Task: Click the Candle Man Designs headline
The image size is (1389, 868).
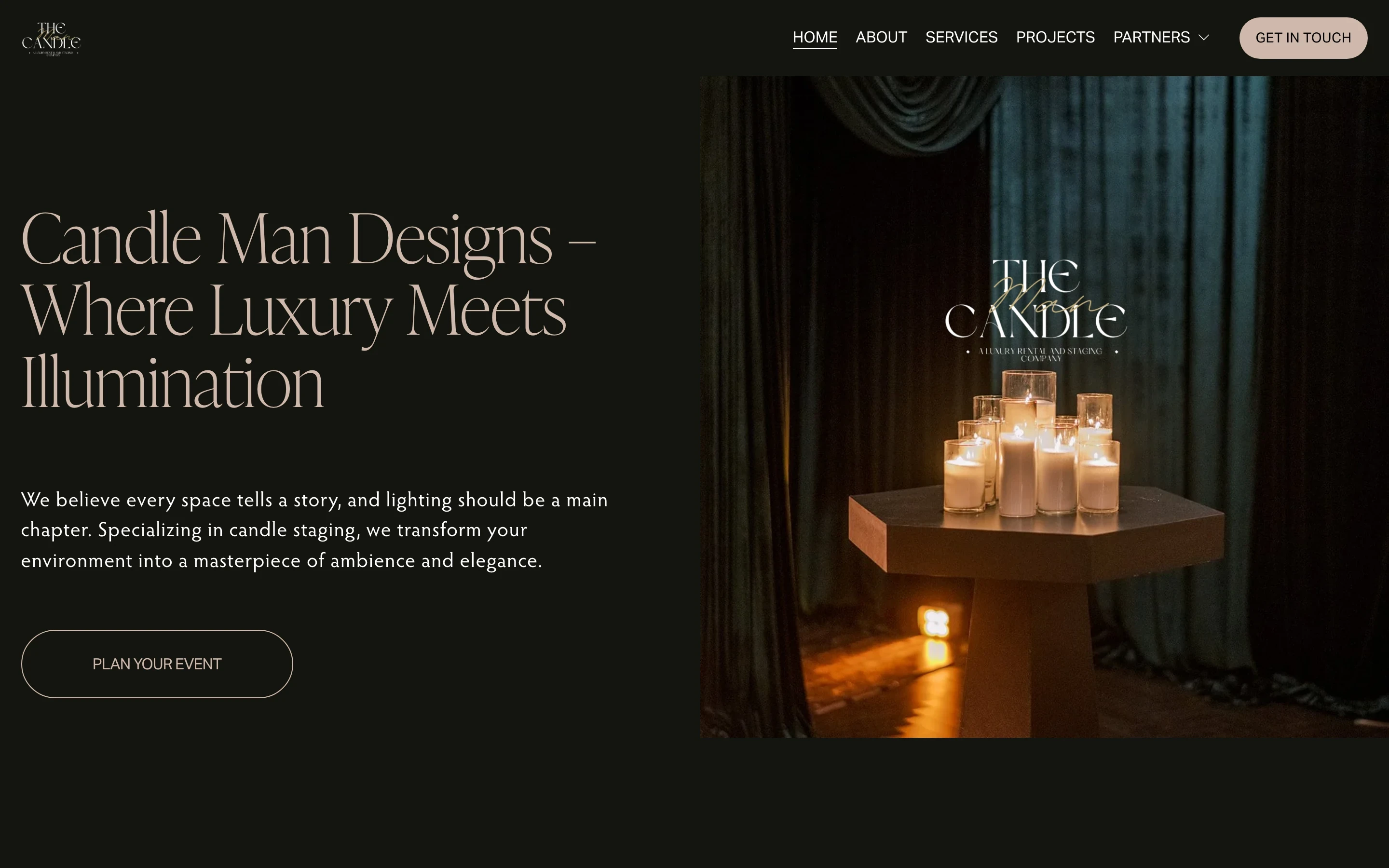Action: [308, 310]
